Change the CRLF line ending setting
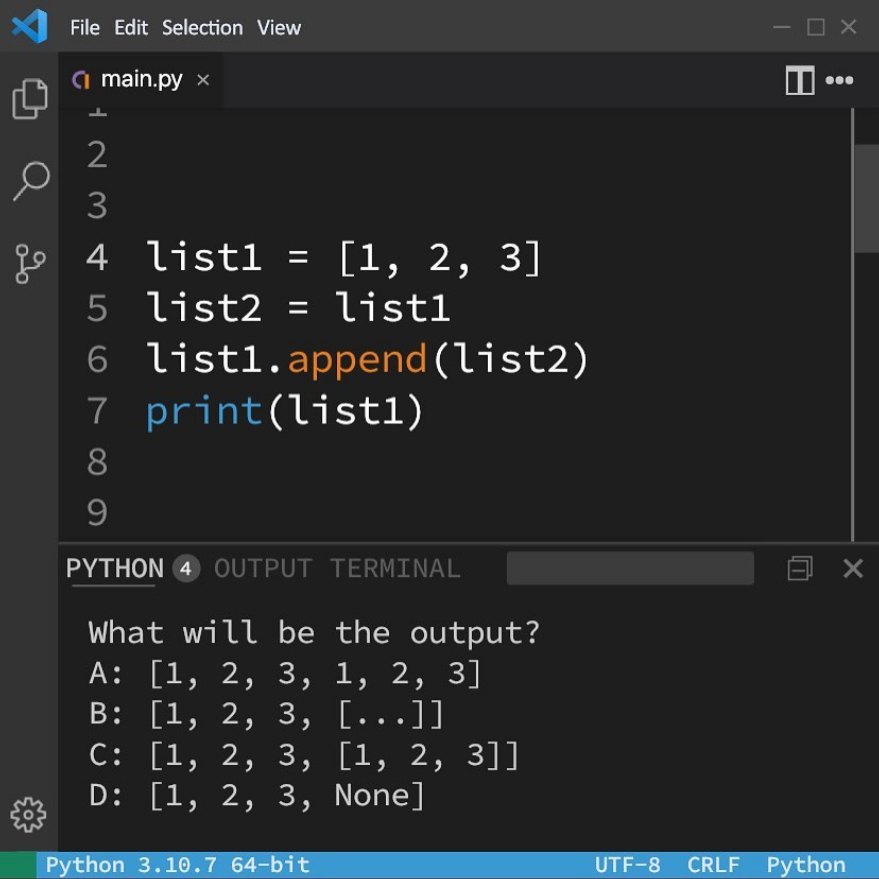This screenshot has width=879, height=879. click(x=713, y=864)
